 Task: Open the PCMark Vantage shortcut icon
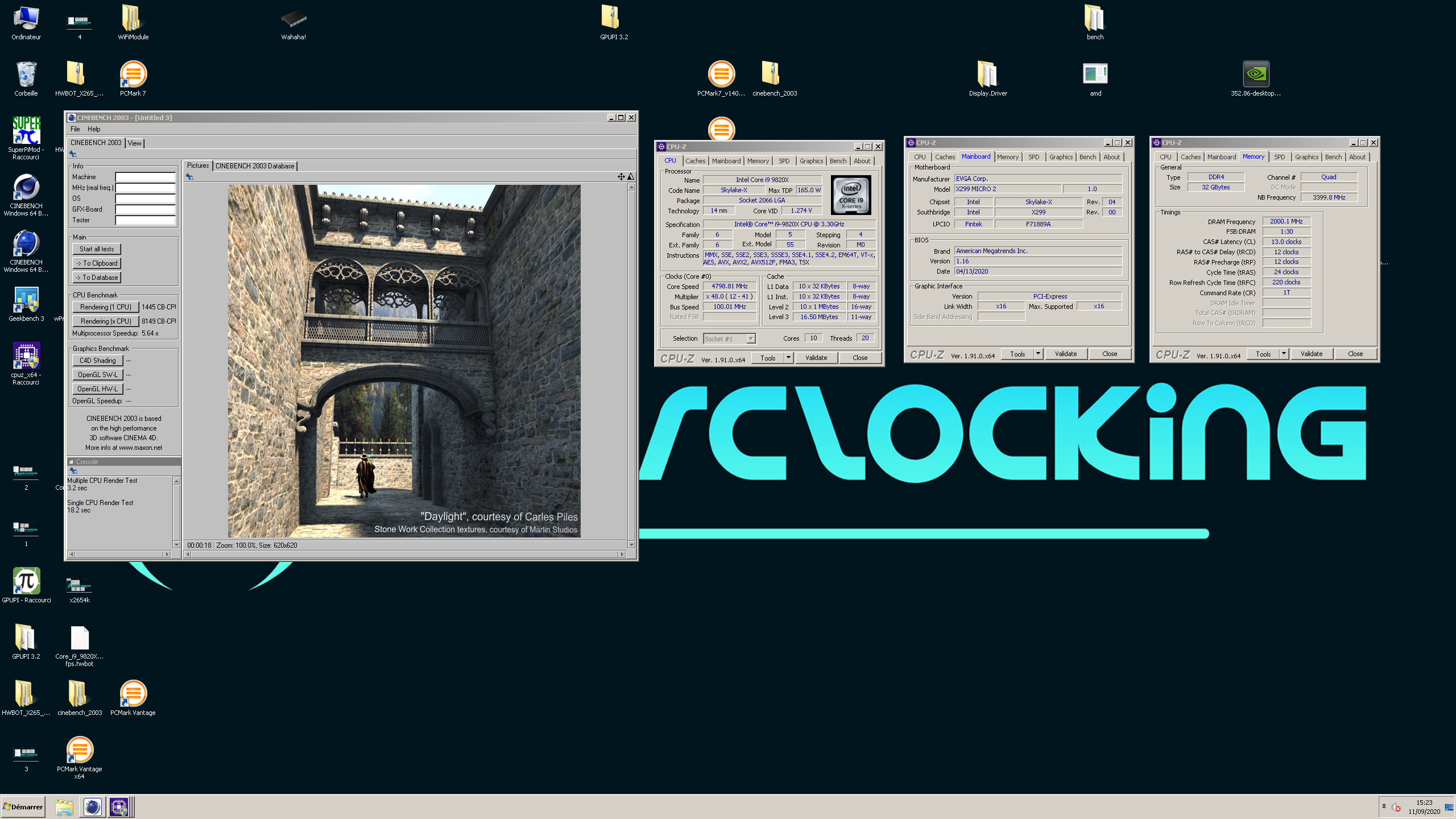point(133,698)
